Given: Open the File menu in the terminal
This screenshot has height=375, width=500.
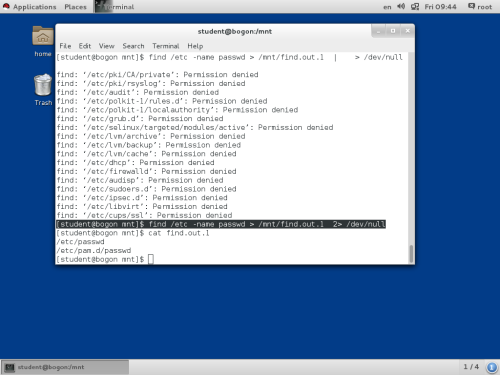Looking at the screenshot, I should tap(65, 46).
